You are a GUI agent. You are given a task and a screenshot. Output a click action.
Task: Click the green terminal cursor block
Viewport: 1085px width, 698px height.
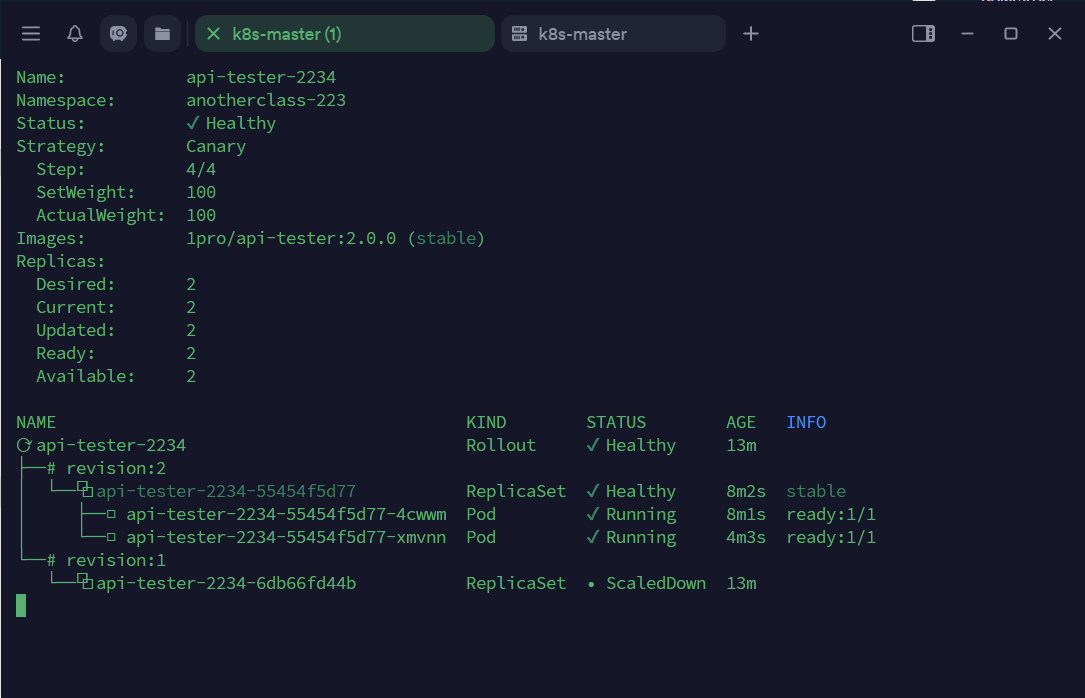click(21, 605)
